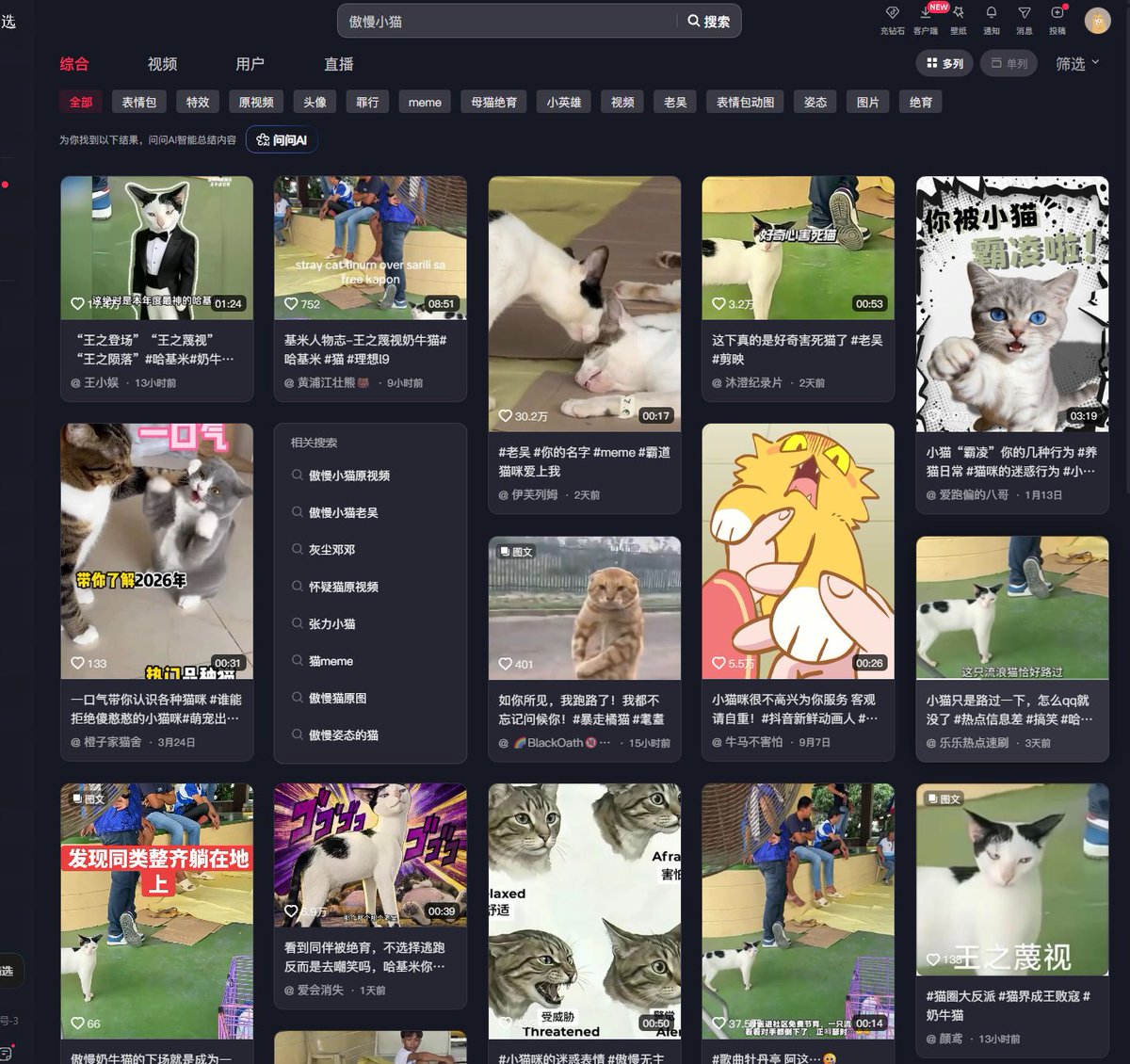This screenshot has width=1130, height=1064.
Task: Select the 老吴 filter chip
Action: [675, 102]
